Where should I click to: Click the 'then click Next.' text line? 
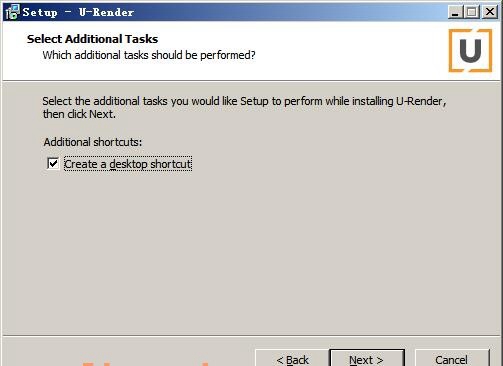(x=79, y=114)
